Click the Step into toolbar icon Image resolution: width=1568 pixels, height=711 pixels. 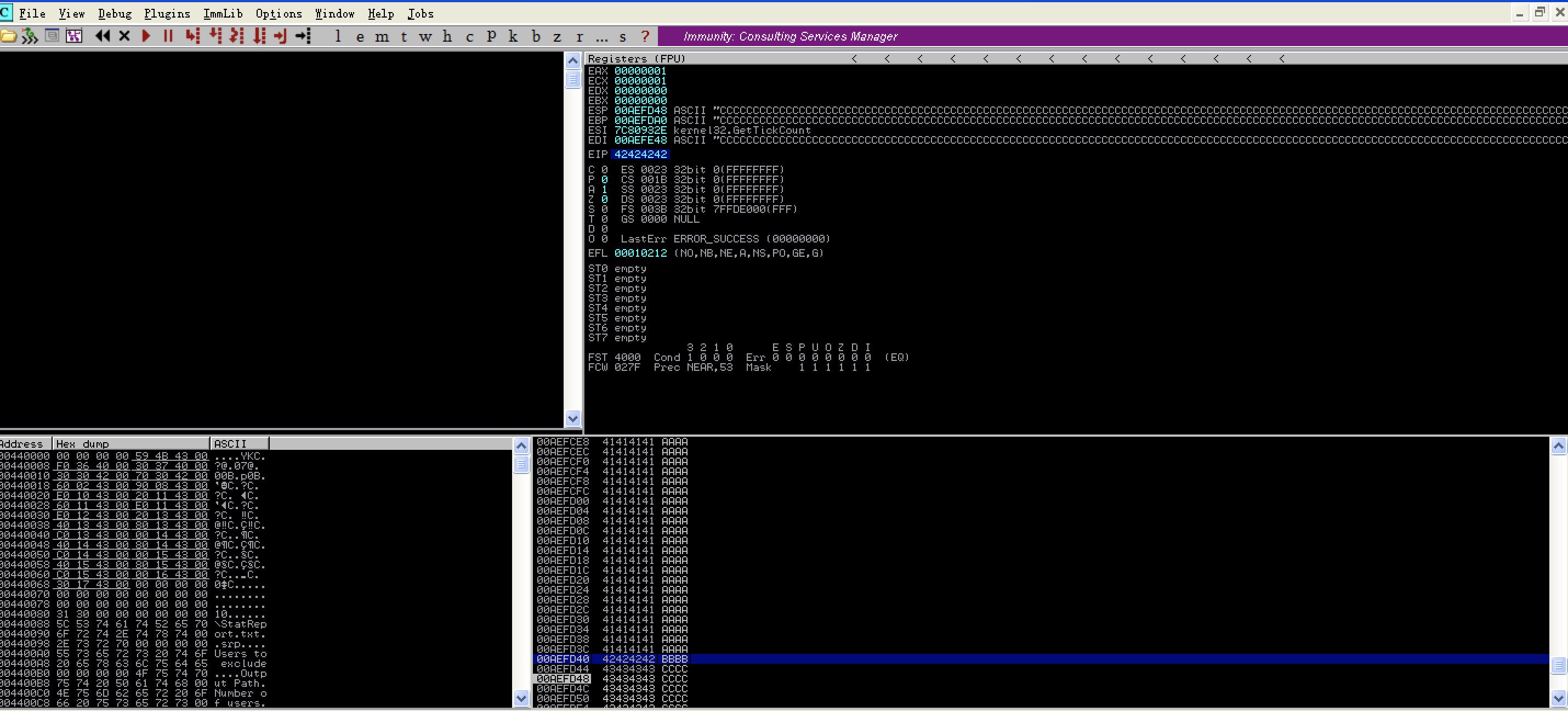point(192,36)
